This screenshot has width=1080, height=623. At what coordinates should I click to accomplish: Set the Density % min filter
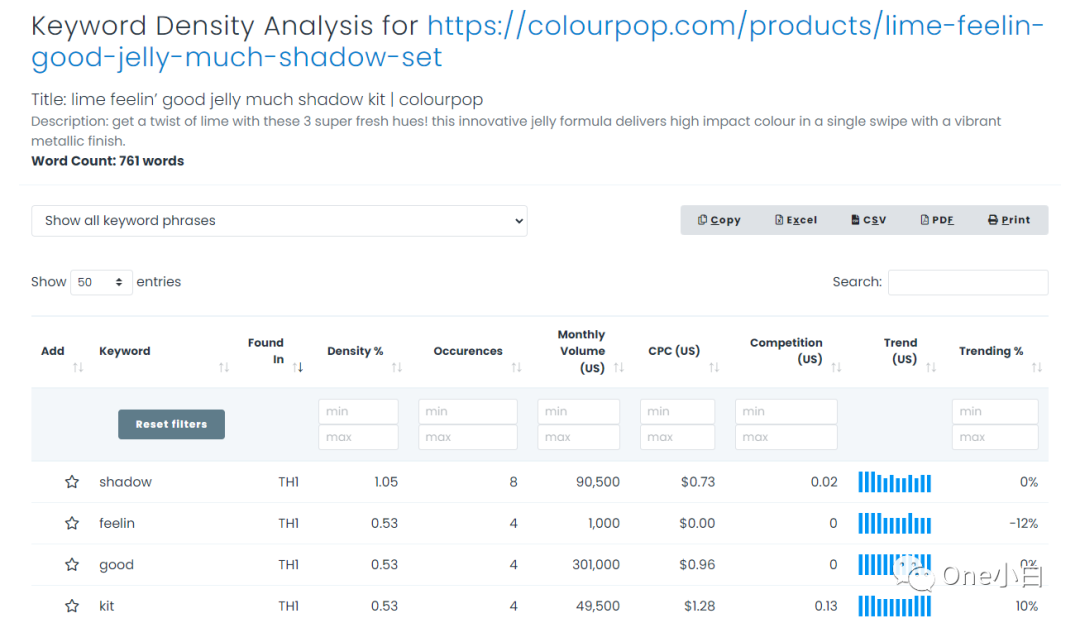[358, 412]
